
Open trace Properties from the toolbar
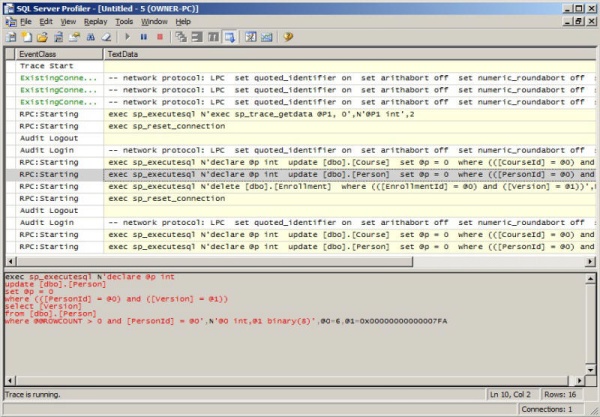click(x=74, y=37)
